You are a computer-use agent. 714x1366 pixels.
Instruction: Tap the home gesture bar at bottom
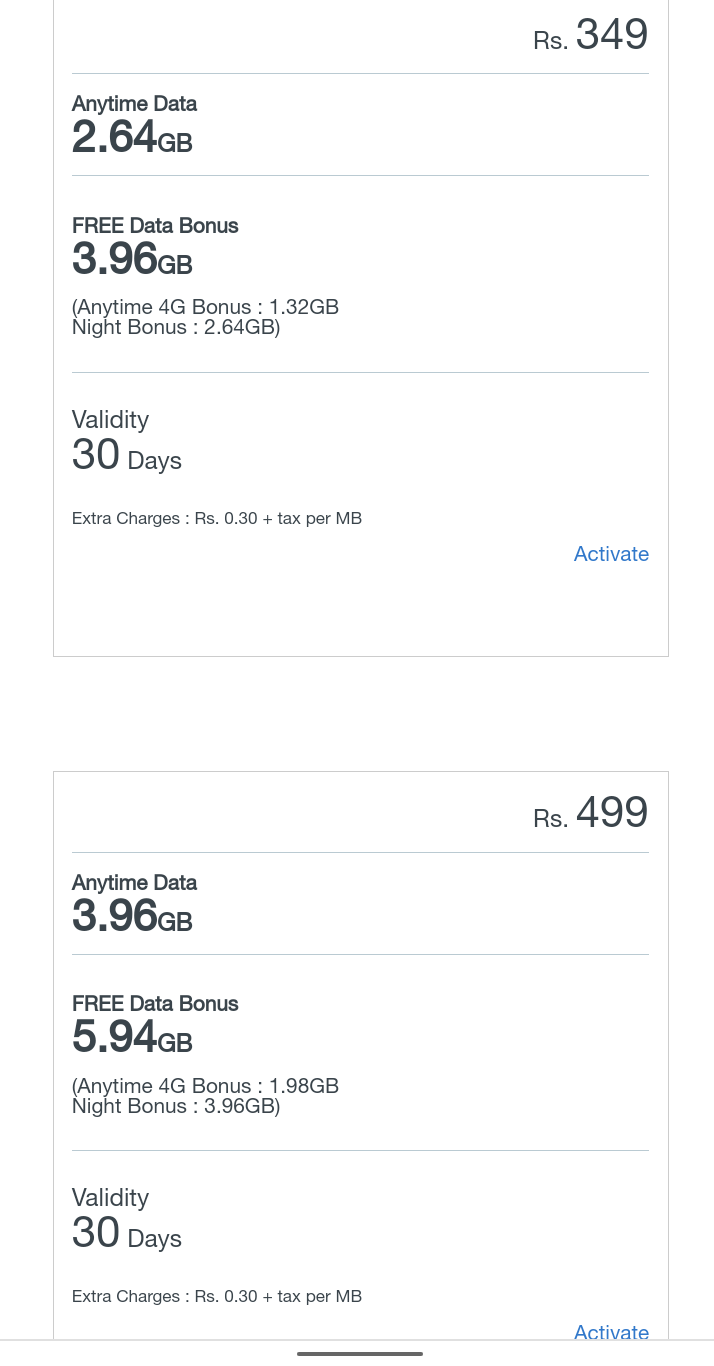coord(360,1354)
